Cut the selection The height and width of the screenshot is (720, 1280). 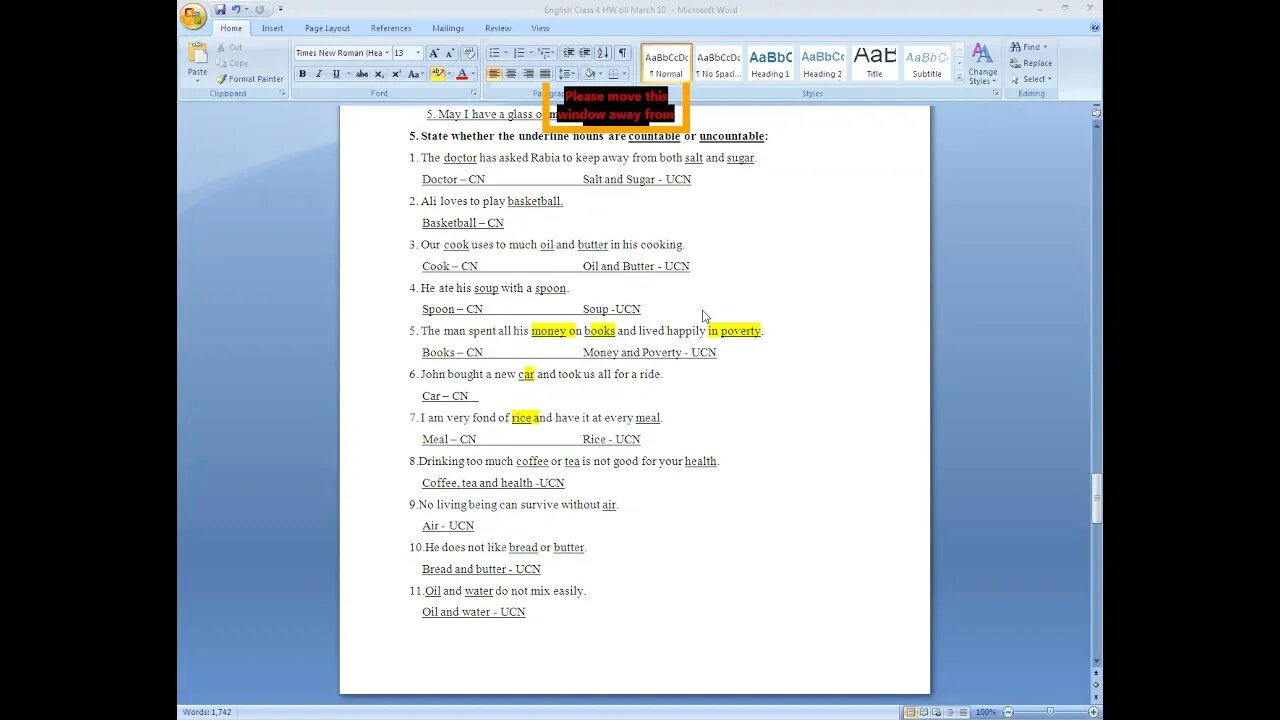(x=231, y=47)
